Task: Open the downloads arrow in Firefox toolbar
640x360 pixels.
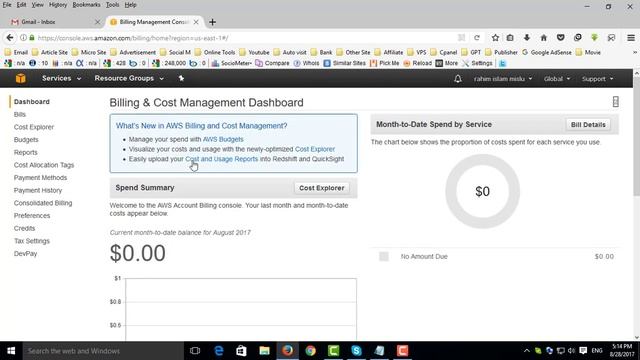Action: click(527, 38)
